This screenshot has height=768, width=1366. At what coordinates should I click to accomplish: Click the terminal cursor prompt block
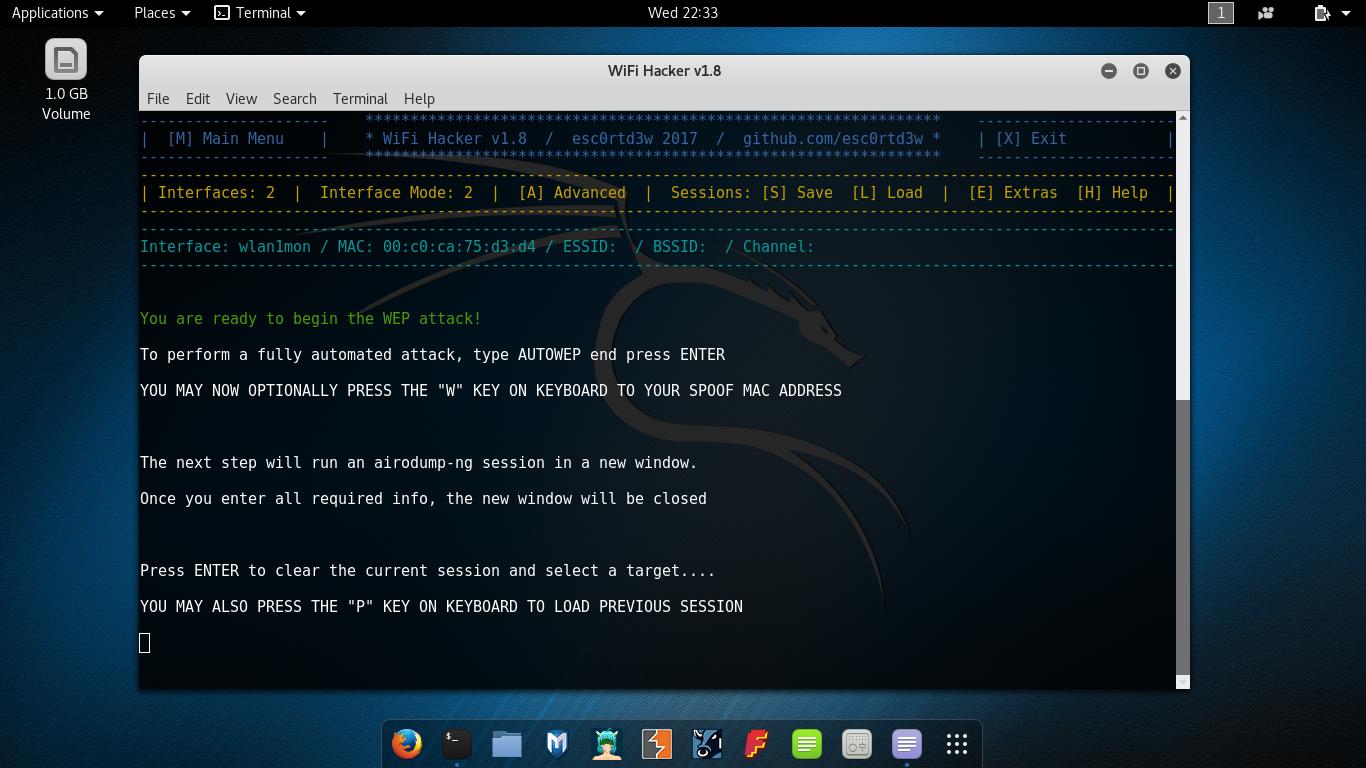click(x=145, y=643)
